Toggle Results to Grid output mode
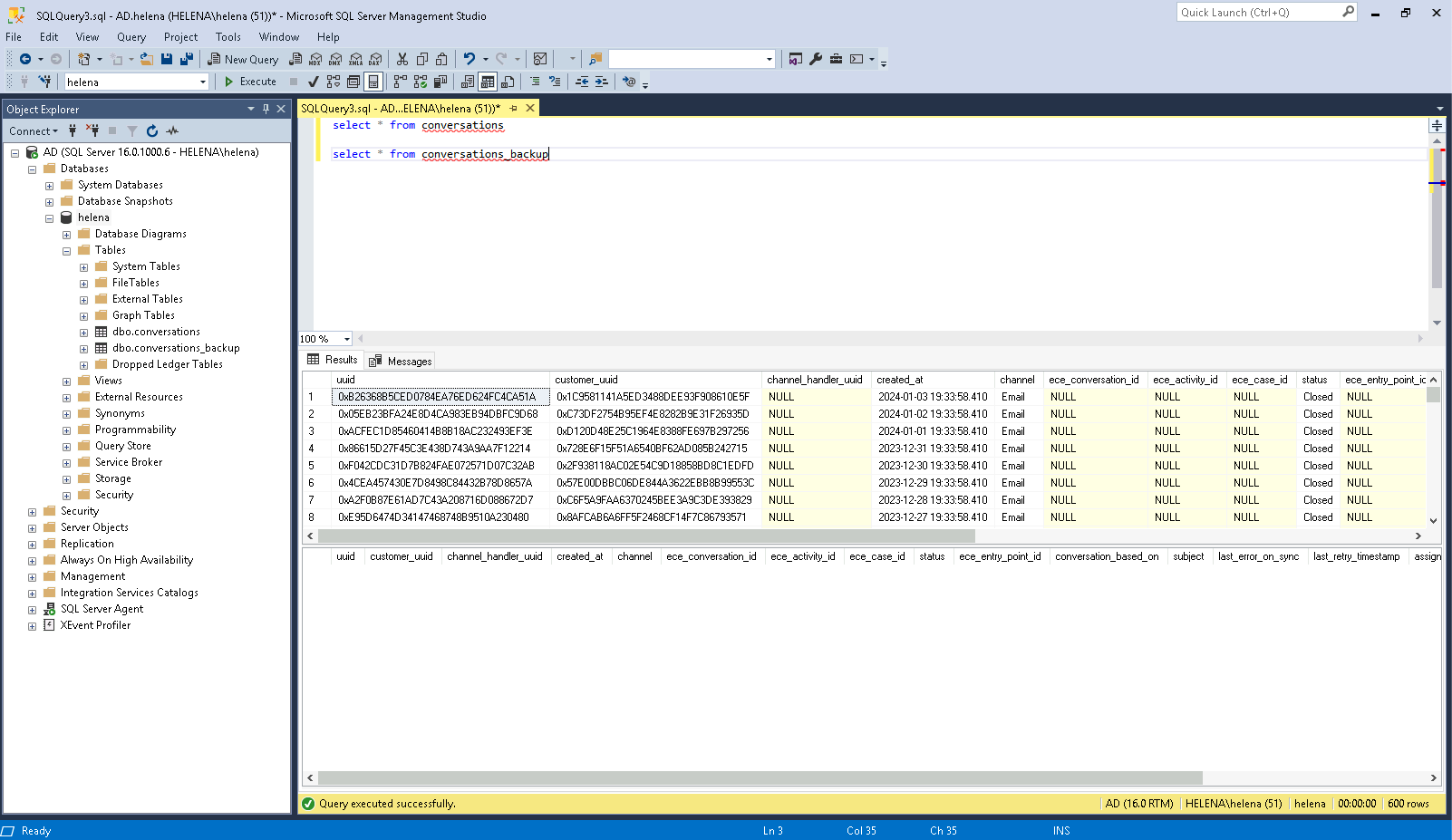 488,82
